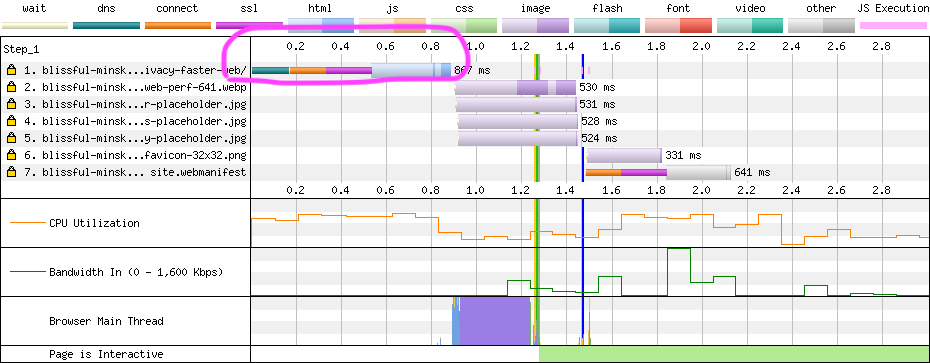The width and height of the screenshot is (930, 363).
Task: Click the green Page is Interactive bar
Action: (734, 355)
